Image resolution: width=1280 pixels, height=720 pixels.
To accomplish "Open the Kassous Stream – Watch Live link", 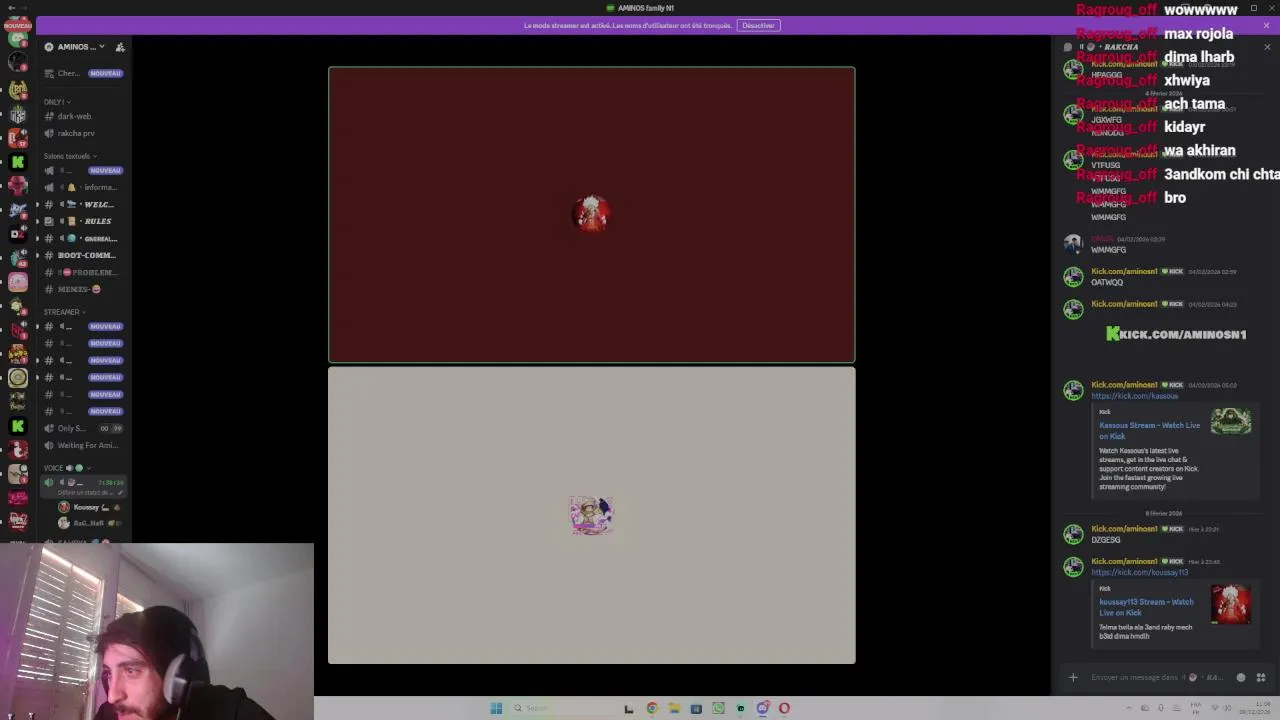I will coord(1149,431).
